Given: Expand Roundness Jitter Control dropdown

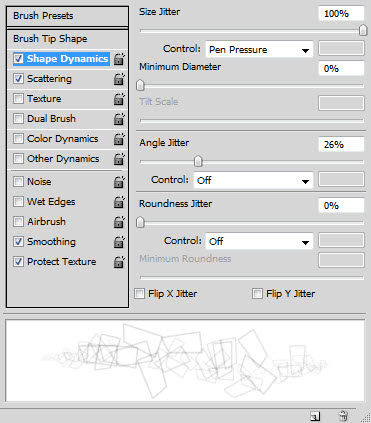Looking at the screenshot, I should (x=259, y=241).
